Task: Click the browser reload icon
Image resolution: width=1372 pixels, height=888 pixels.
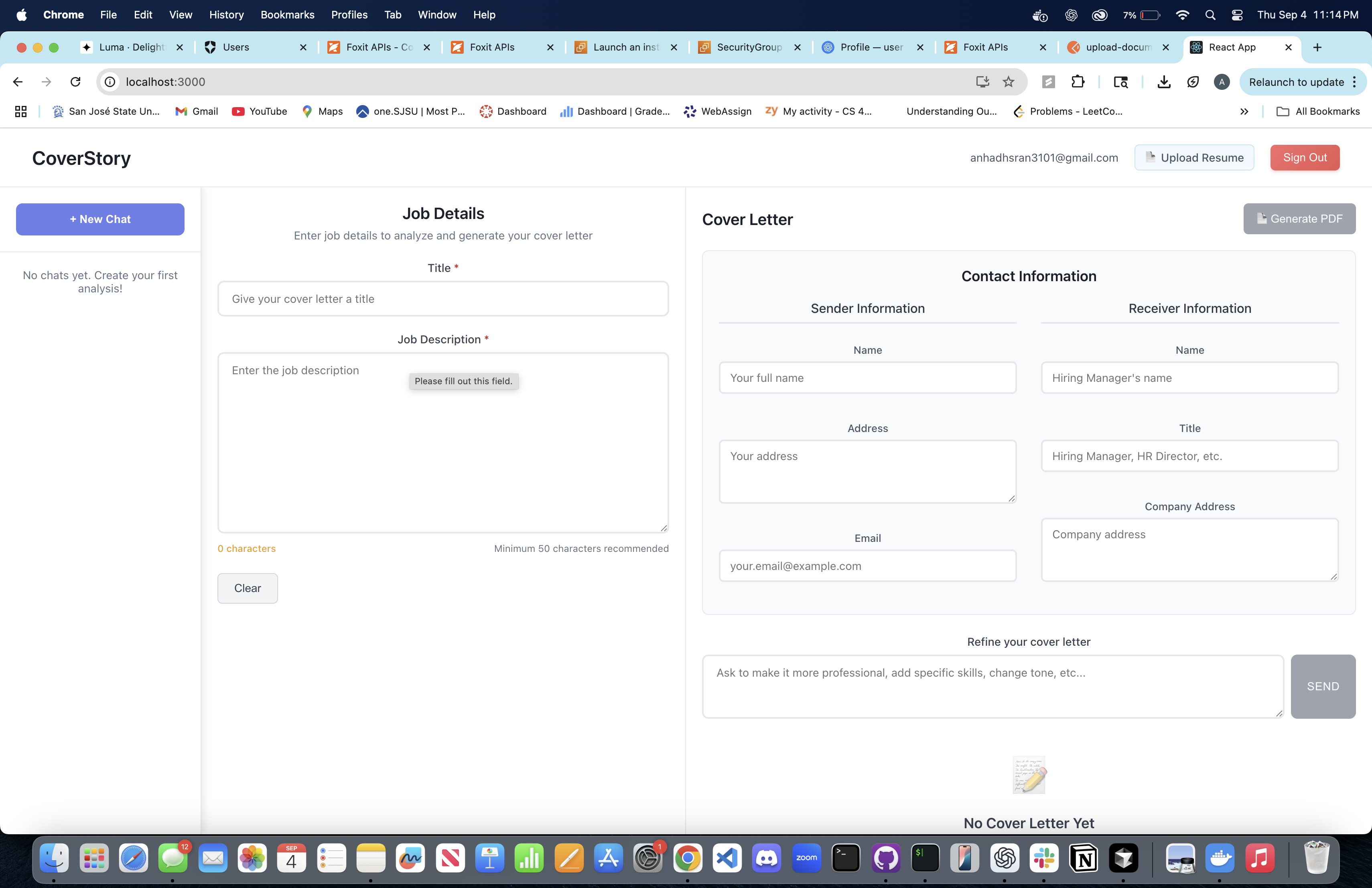Action: [75, 82]
